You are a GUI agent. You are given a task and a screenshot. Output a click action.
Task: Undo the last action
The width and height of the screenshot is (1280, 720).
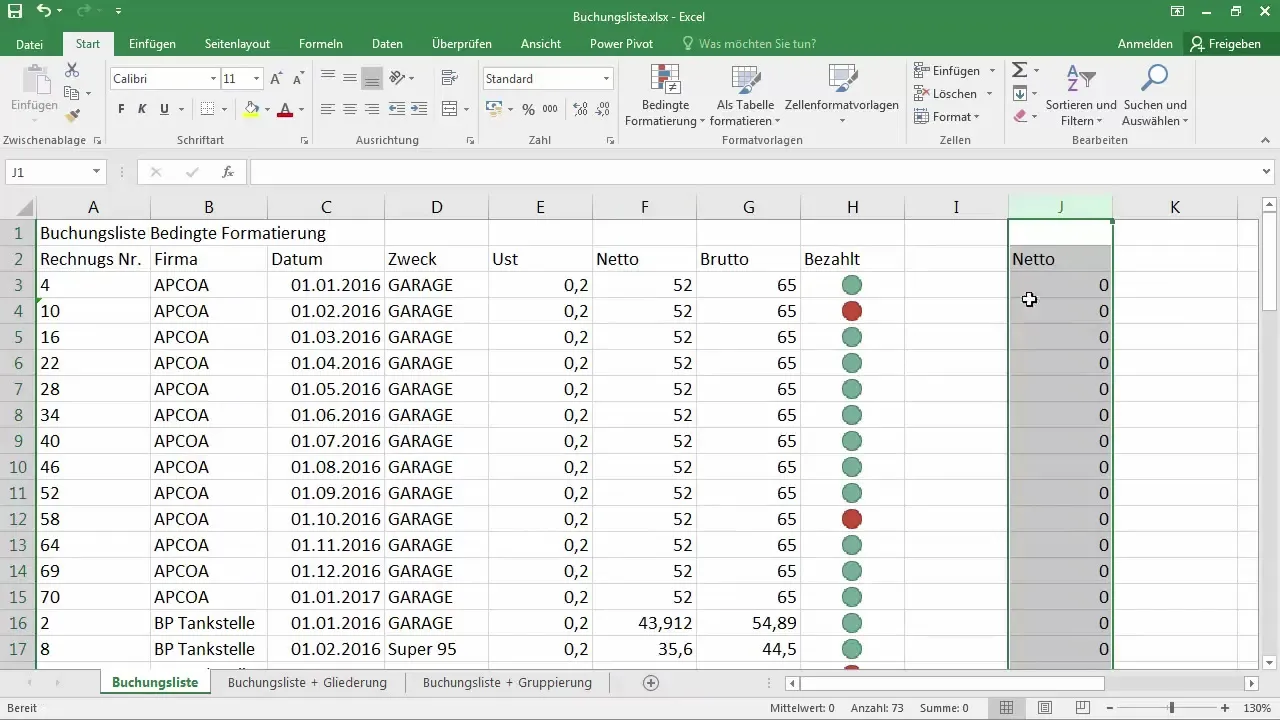coord(44,12)
